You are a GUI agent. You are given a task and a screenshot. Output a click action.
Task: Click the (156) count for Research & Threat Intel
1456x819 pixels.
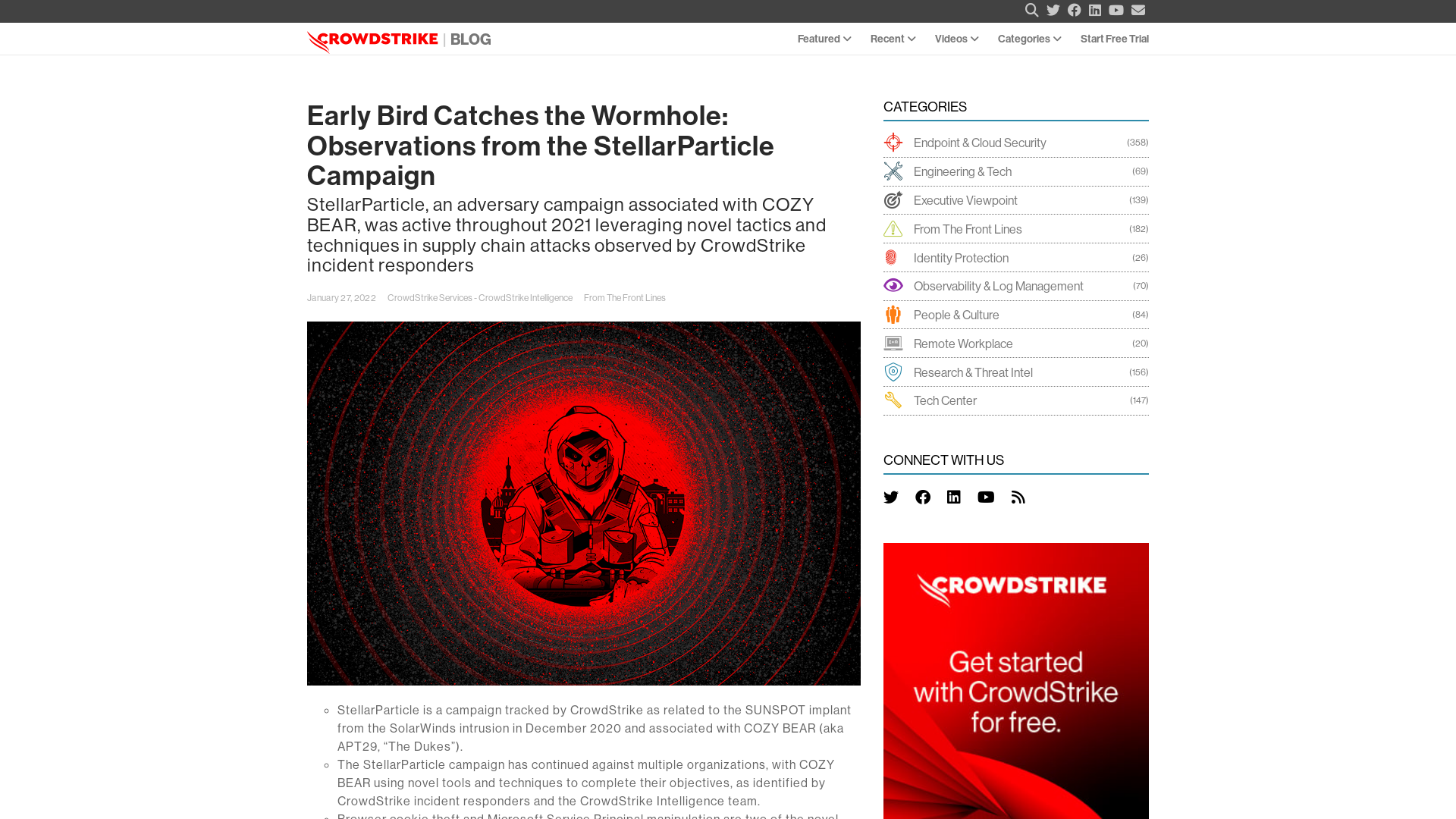pyautogui.click(x=1139, y=372)
